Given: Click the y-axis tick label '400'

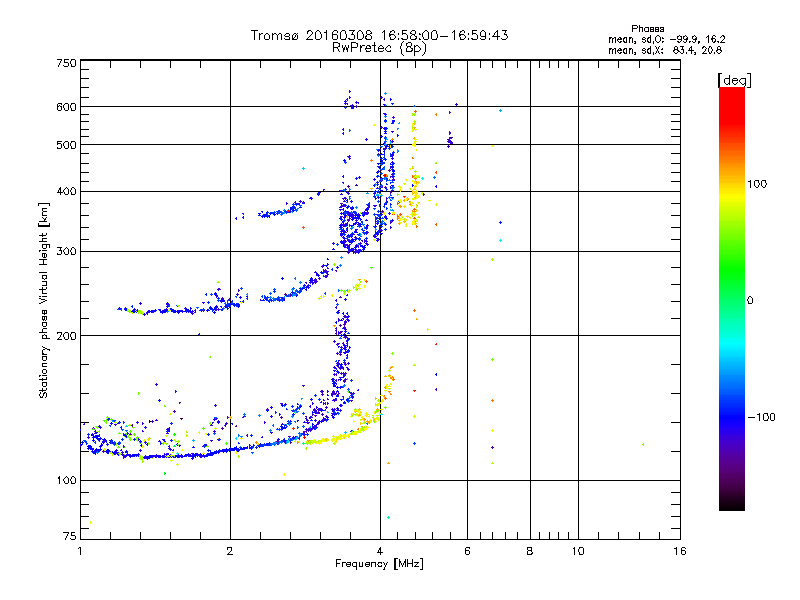Looking at the screenshot, I should coord(66,192).
